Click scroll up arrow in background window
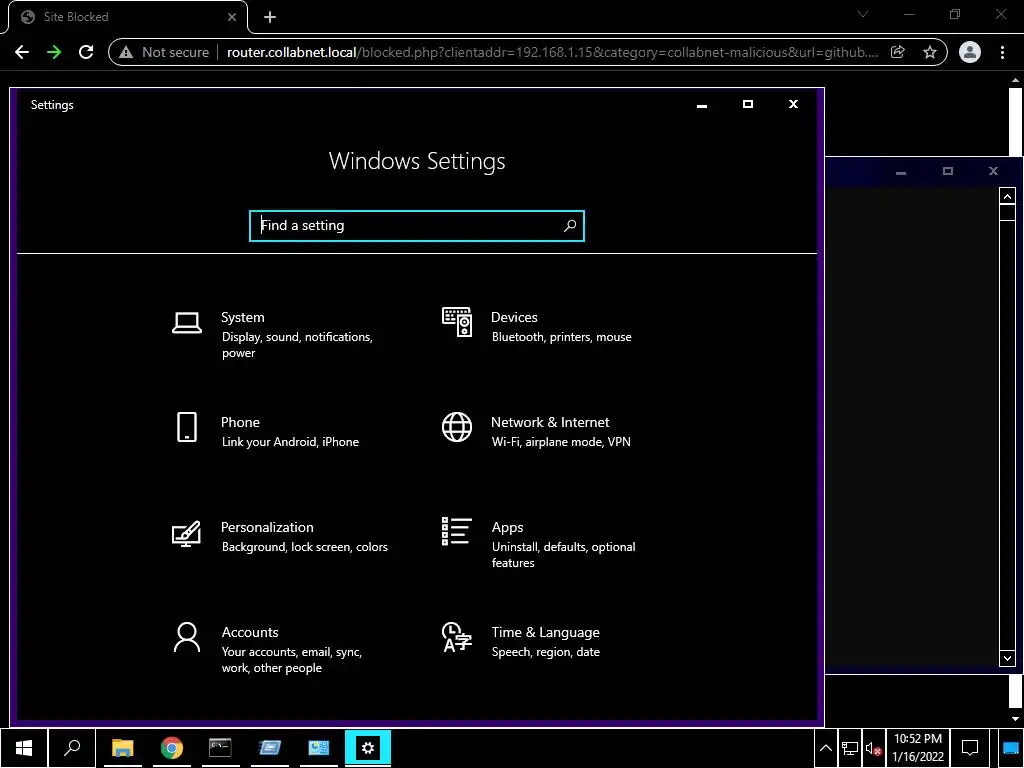The width and height of the screenshot is (1024, 768). coord(1007,196)
